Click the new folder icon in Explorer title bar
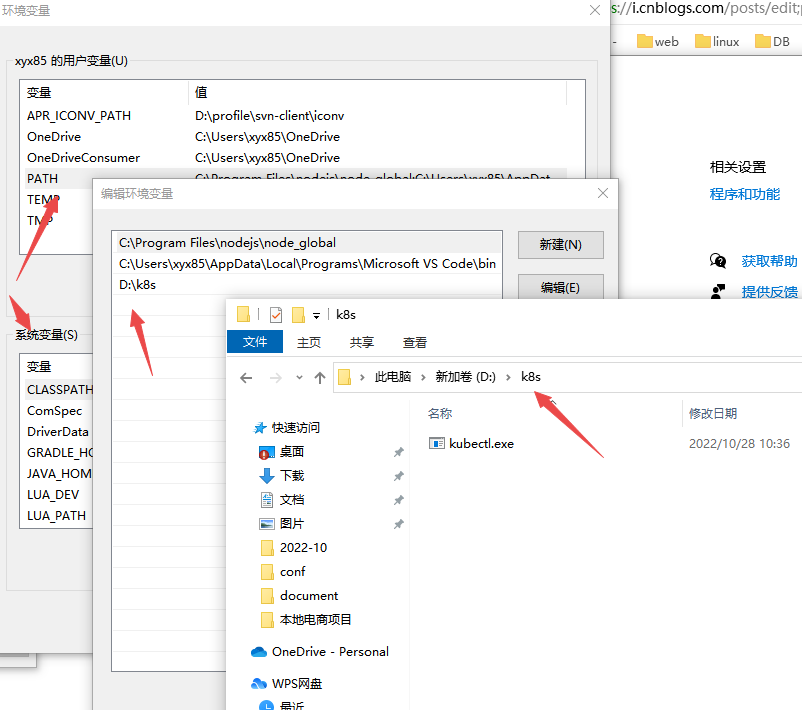This screenshot has width=802, height=710. click(298, 315)
